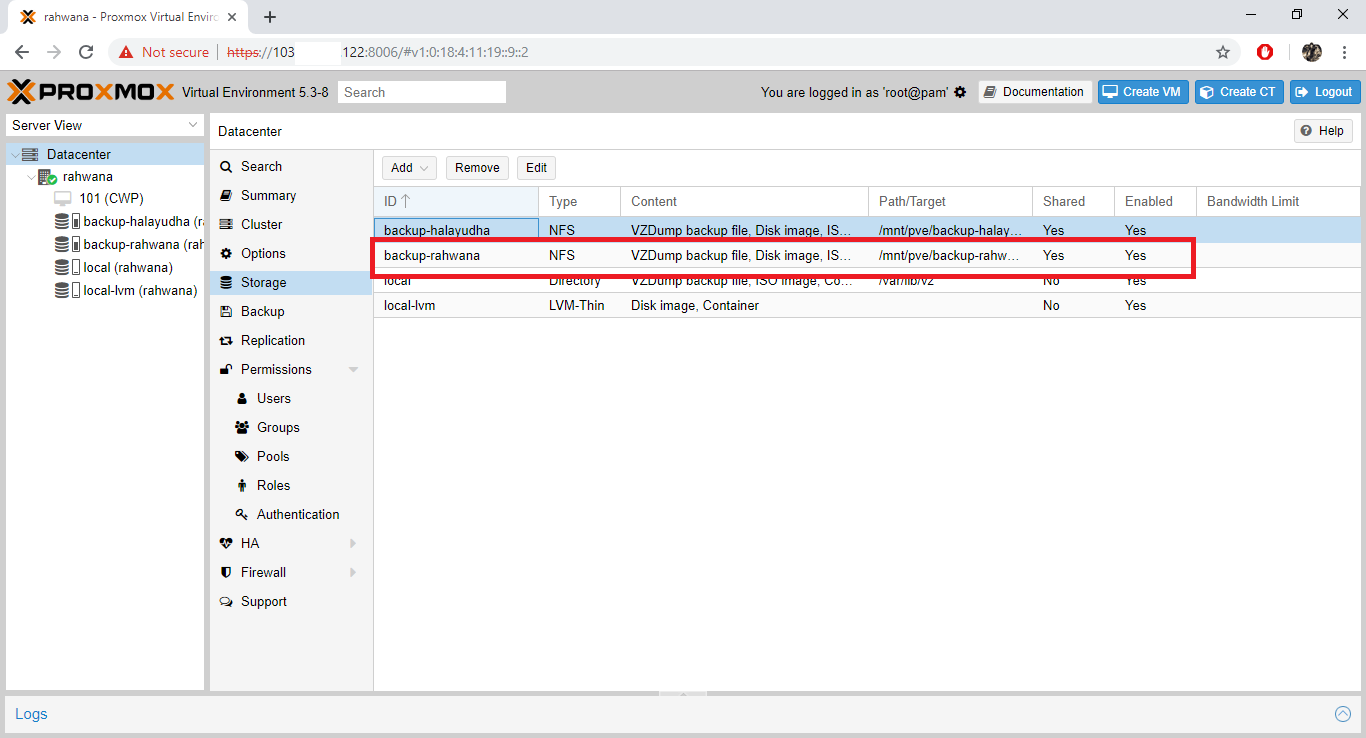Open the Support section
This screenshot has width=1366, height=738.
pyautogui.click(x=291, y=602)
